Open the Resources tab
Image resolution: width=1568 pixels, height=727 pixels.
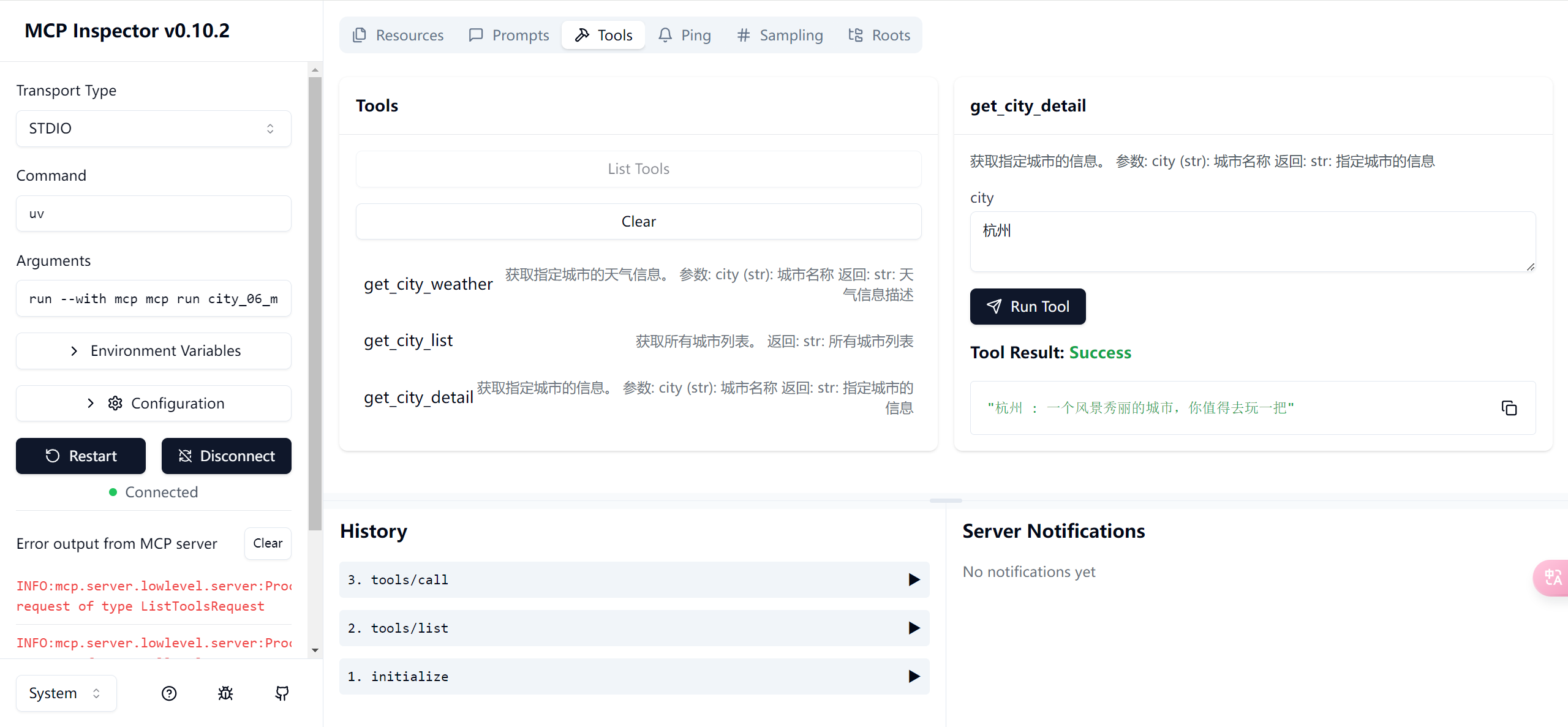398,35
